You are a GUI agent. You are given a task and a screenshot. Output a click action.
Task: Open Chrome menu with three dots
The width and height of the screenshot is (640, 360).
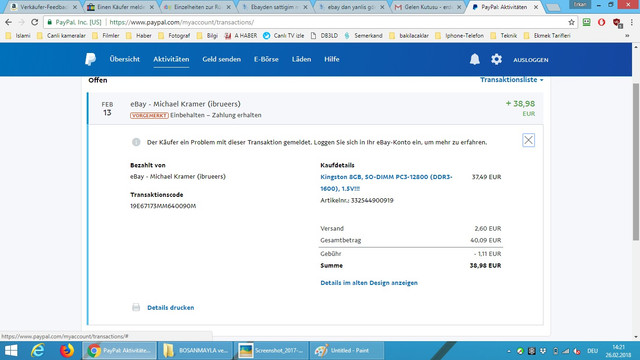point(632,22)
